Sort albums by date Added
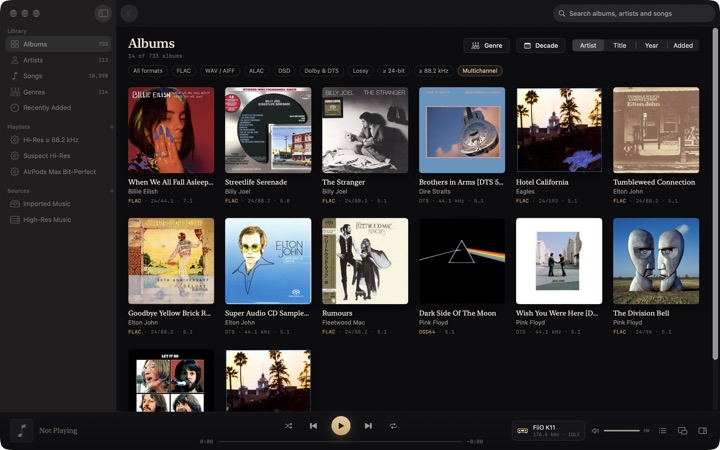The height and width of the screenshot is (450, 720). 683,45
